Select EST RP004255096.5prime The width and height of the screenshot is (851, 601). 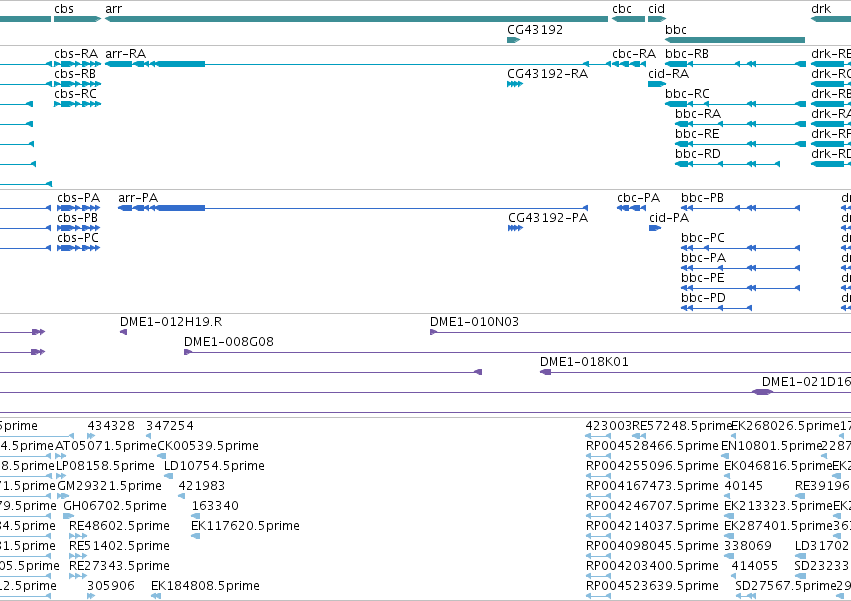[x=599, y=476]
